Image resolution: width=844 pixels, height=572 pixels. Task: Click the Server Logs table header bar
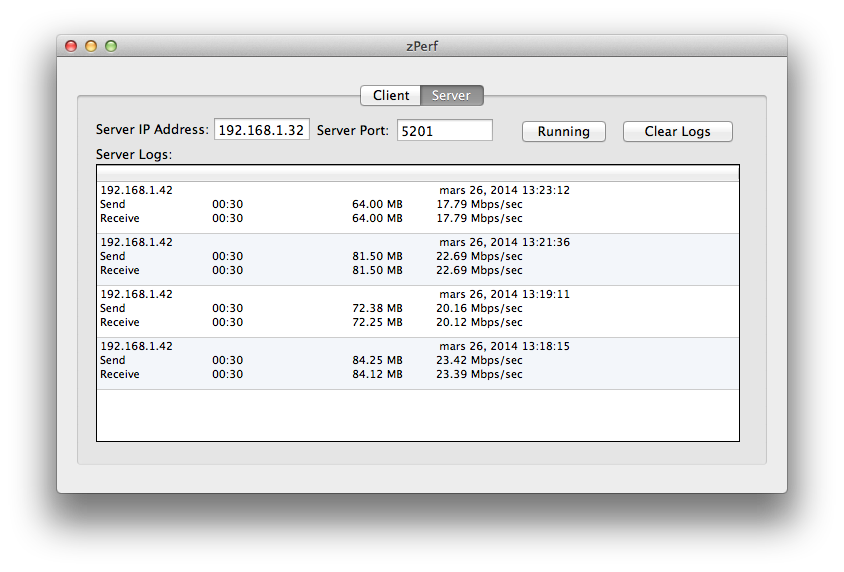[x=418, y=173]
